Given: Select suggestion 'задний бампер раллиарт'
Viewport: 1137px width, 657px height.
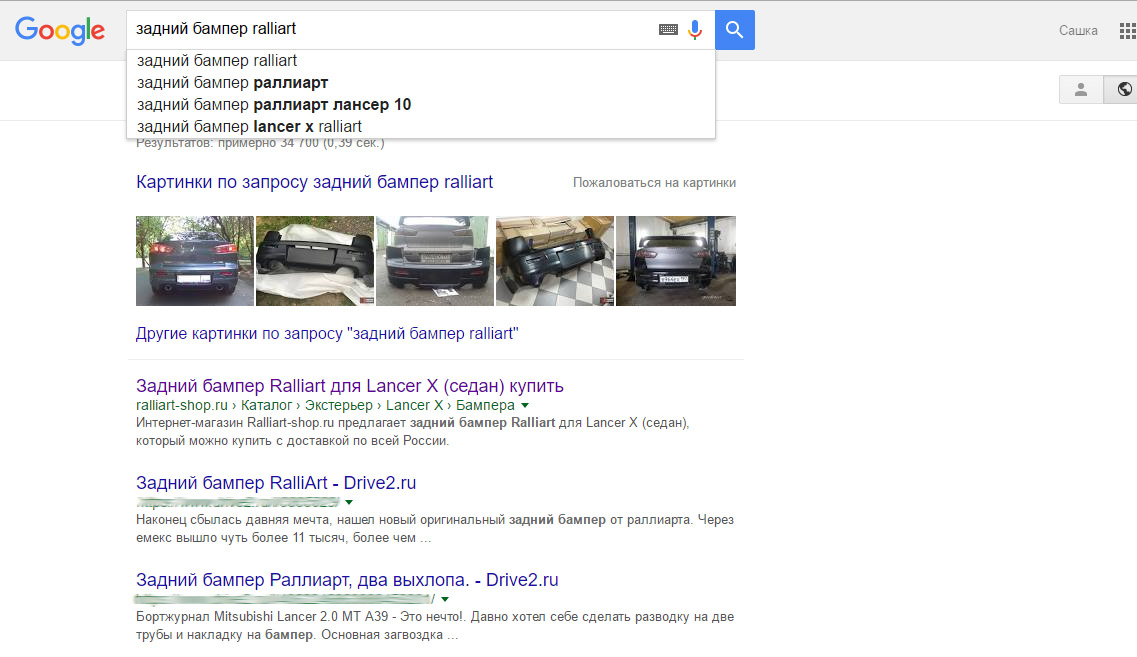Looking at the screenshot, I should (x=421, y=83).
